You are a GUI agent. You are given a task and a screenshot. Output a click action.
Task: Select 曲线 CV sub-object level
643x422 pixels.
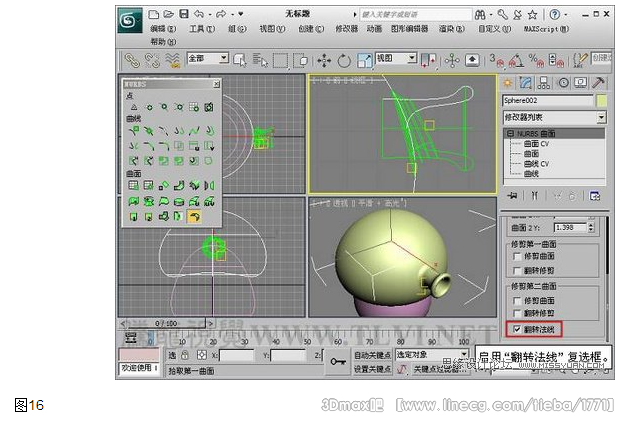[x=536, y=164]
